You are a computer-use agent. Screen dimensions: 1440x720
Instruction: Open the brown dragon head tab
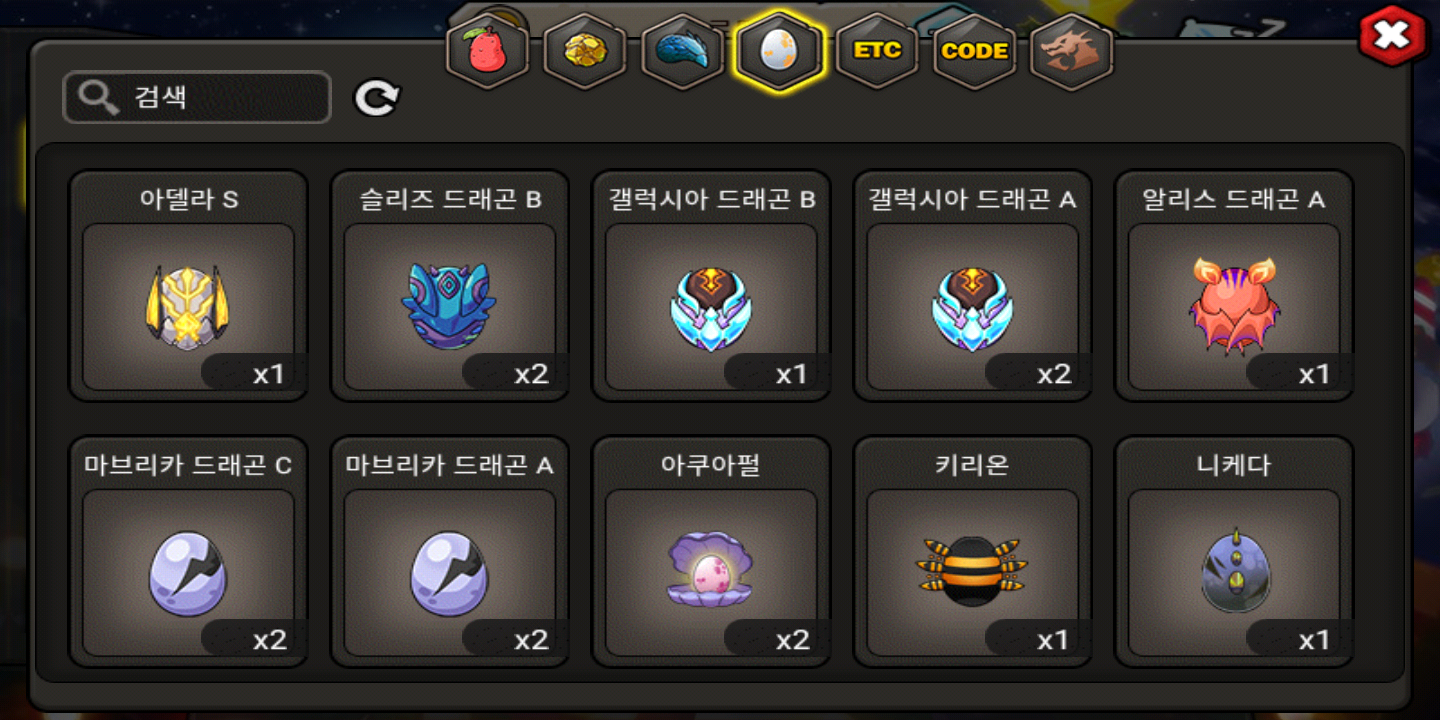click(1072, 51)
